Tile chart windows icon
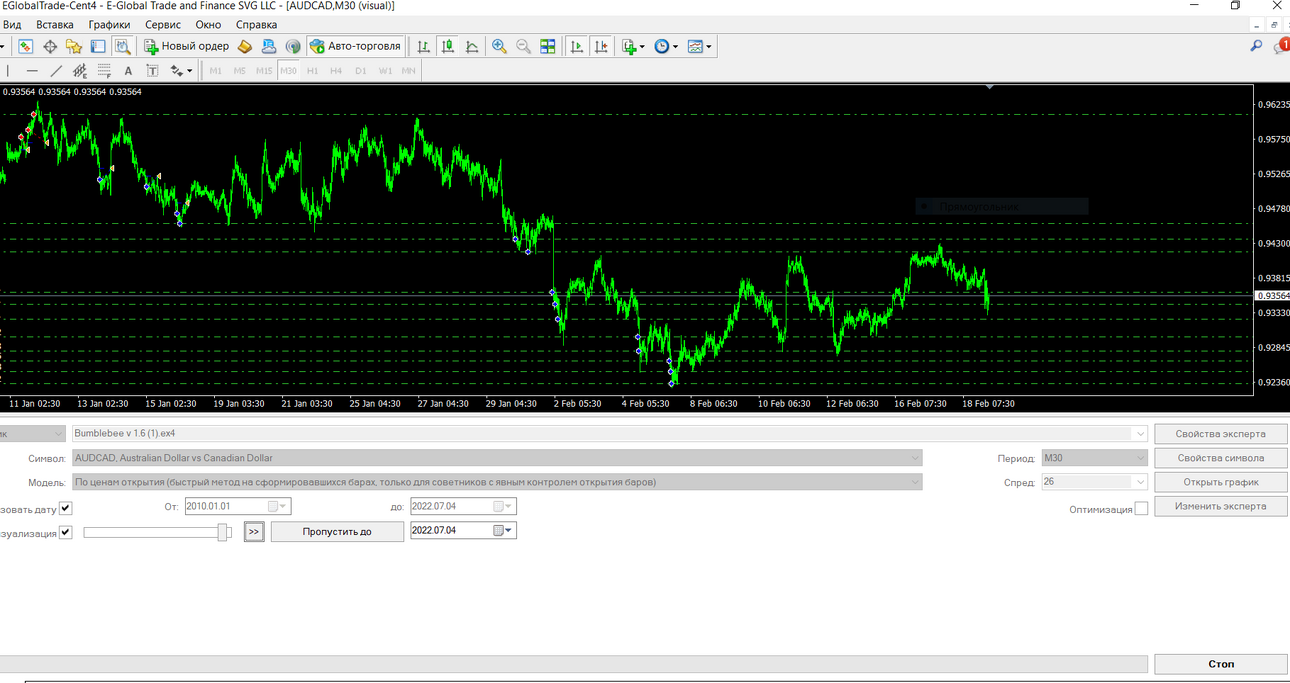The width and height of the screenshot is (1290, 683). (548, 46)
